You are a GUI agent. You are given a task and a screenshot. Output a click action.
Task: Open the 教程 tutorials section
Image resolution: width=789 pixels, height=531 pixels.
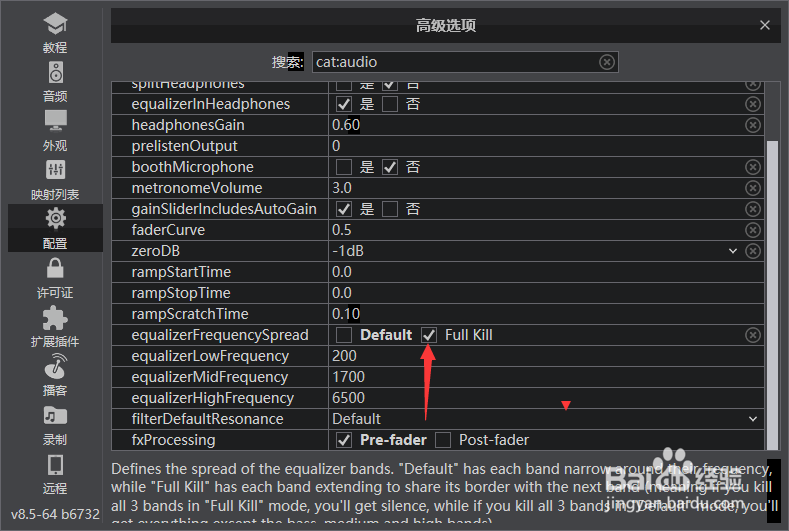55,33
